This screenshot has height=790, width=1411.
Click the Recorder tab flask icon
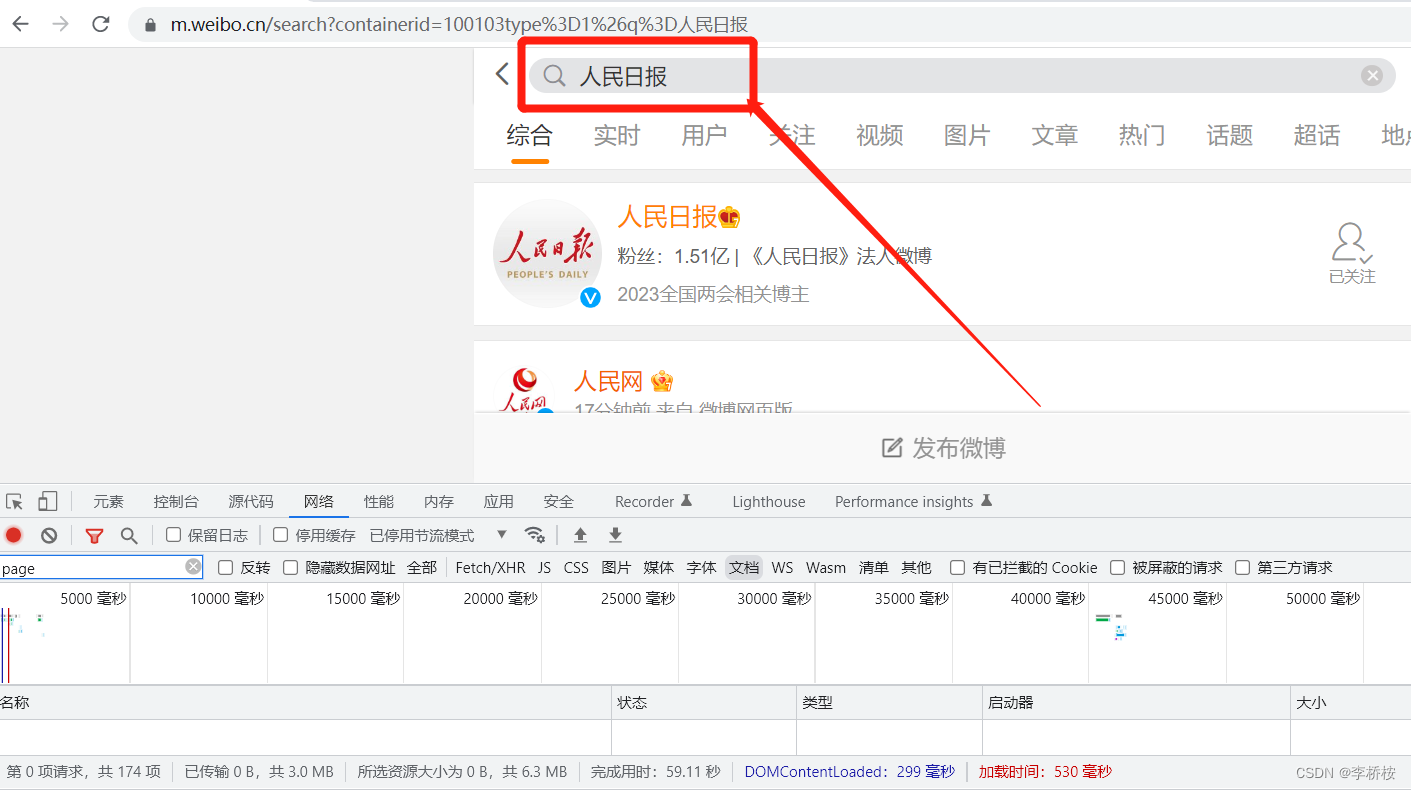click(x=686, y=501)
